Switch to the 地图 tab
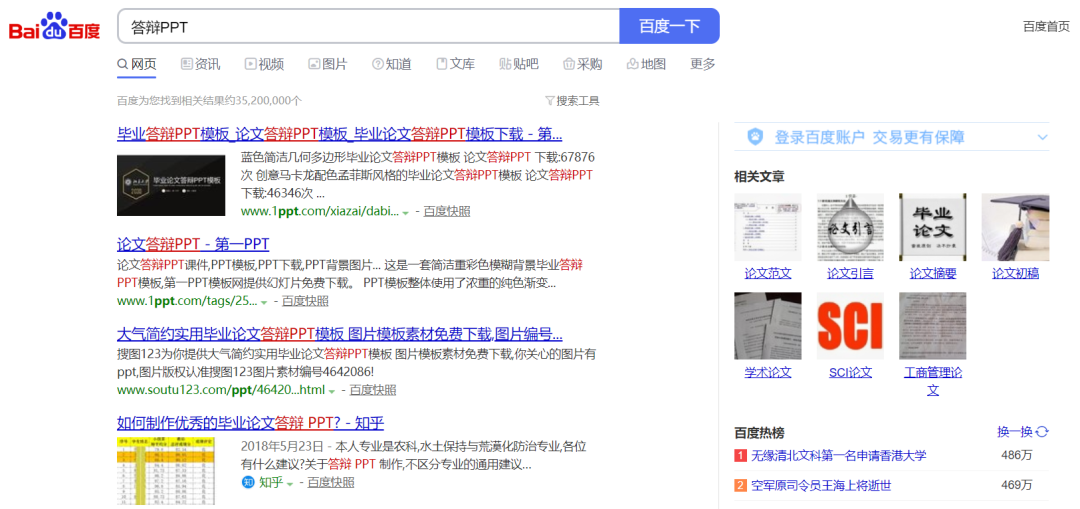Screen dimensions: 1080x509 click(646, 64)
